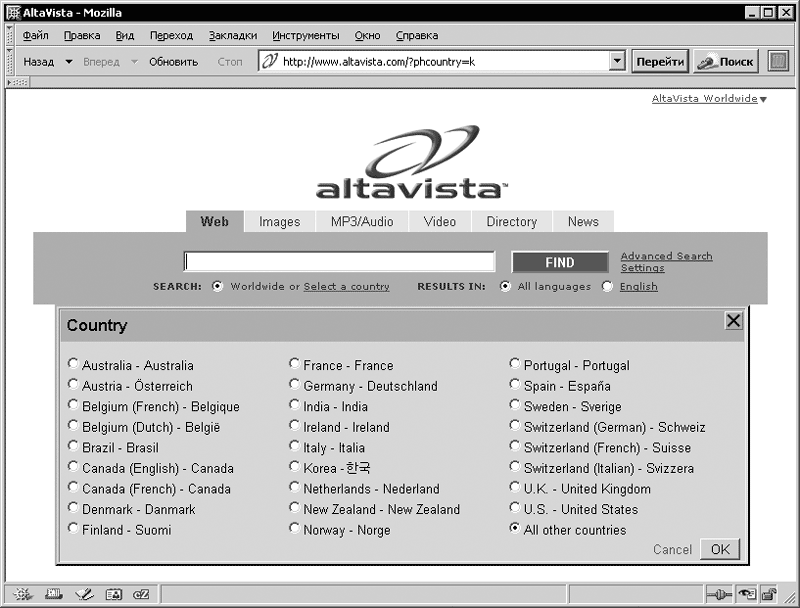Expand the AltaVista Worldwide dropdown
Image resolution: width=800 pixels, height=608 pixels.
pos(763,99)
